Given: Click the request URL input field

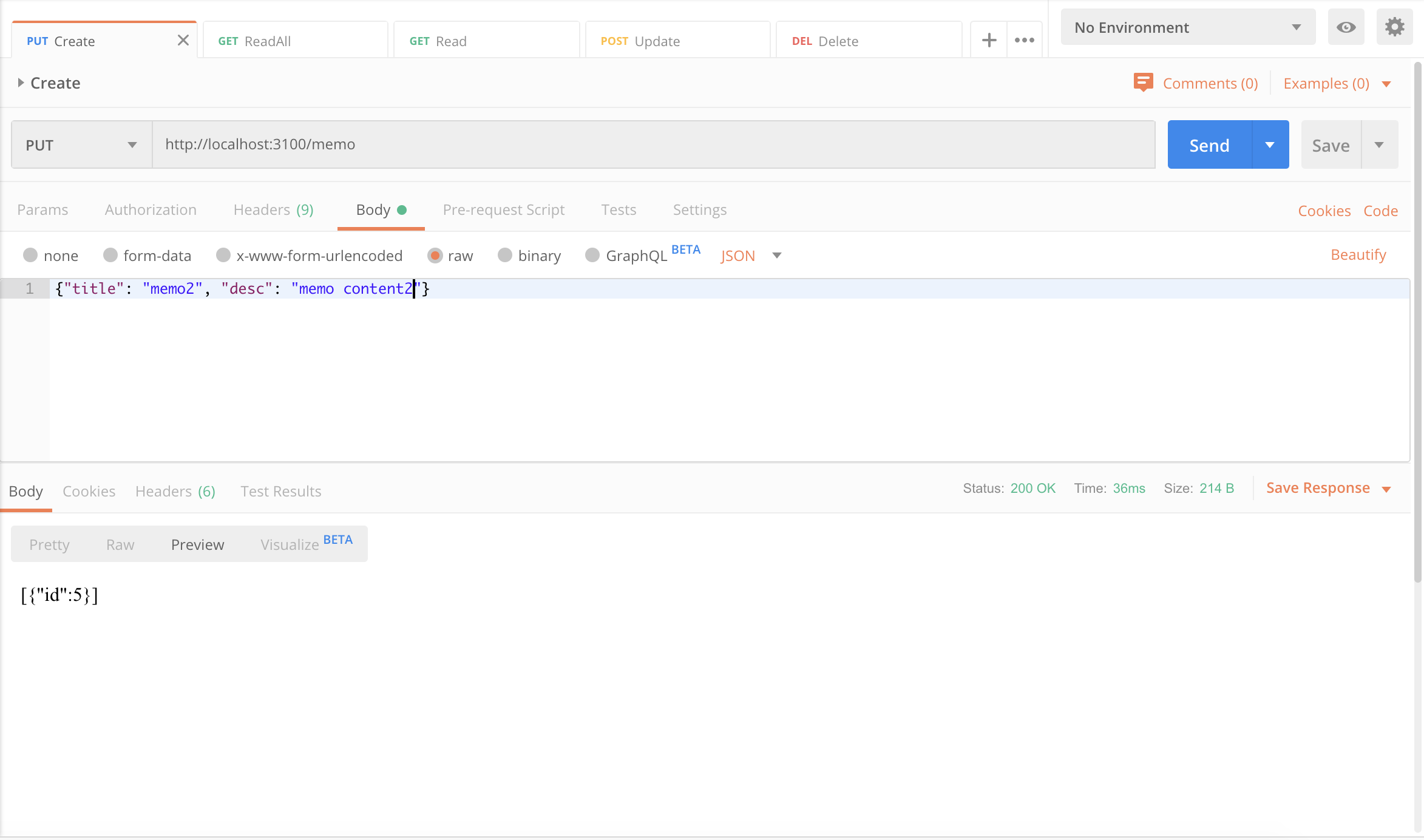Looking at the screenshot, I should pos(653,144).
